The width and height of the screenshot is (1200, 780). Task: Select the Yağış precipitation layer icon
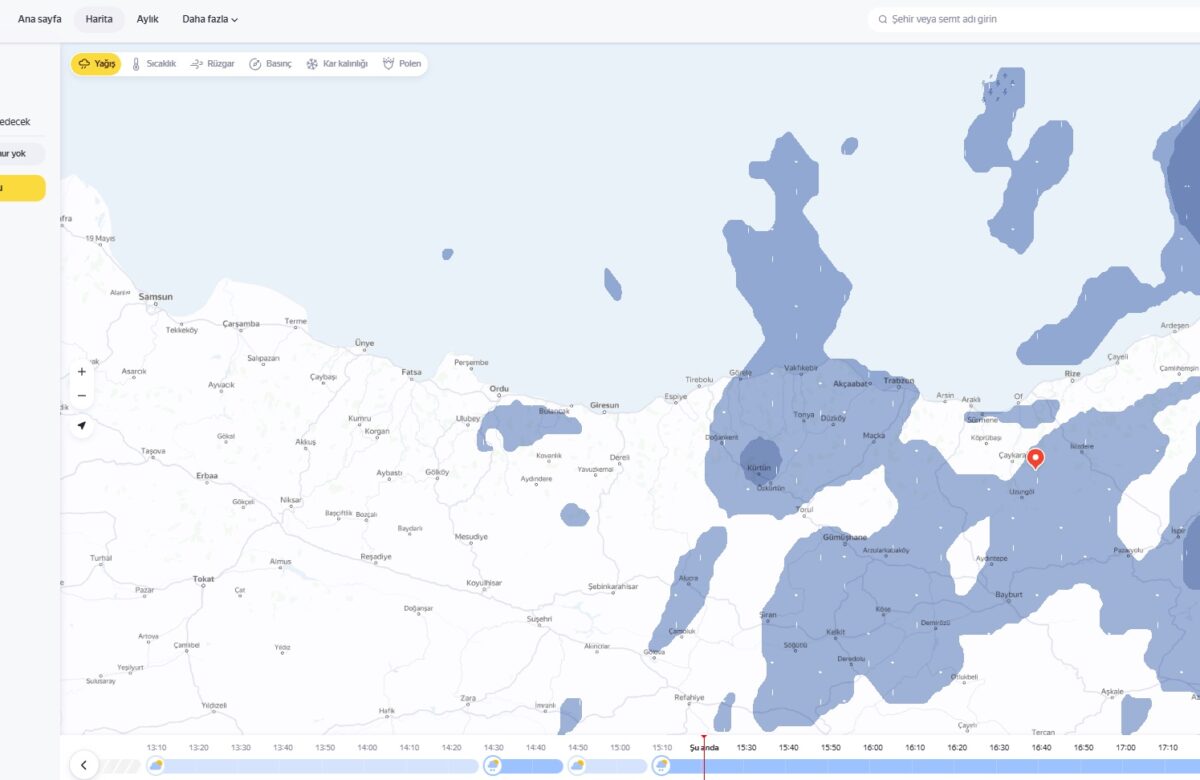click(x=84, y=63)
